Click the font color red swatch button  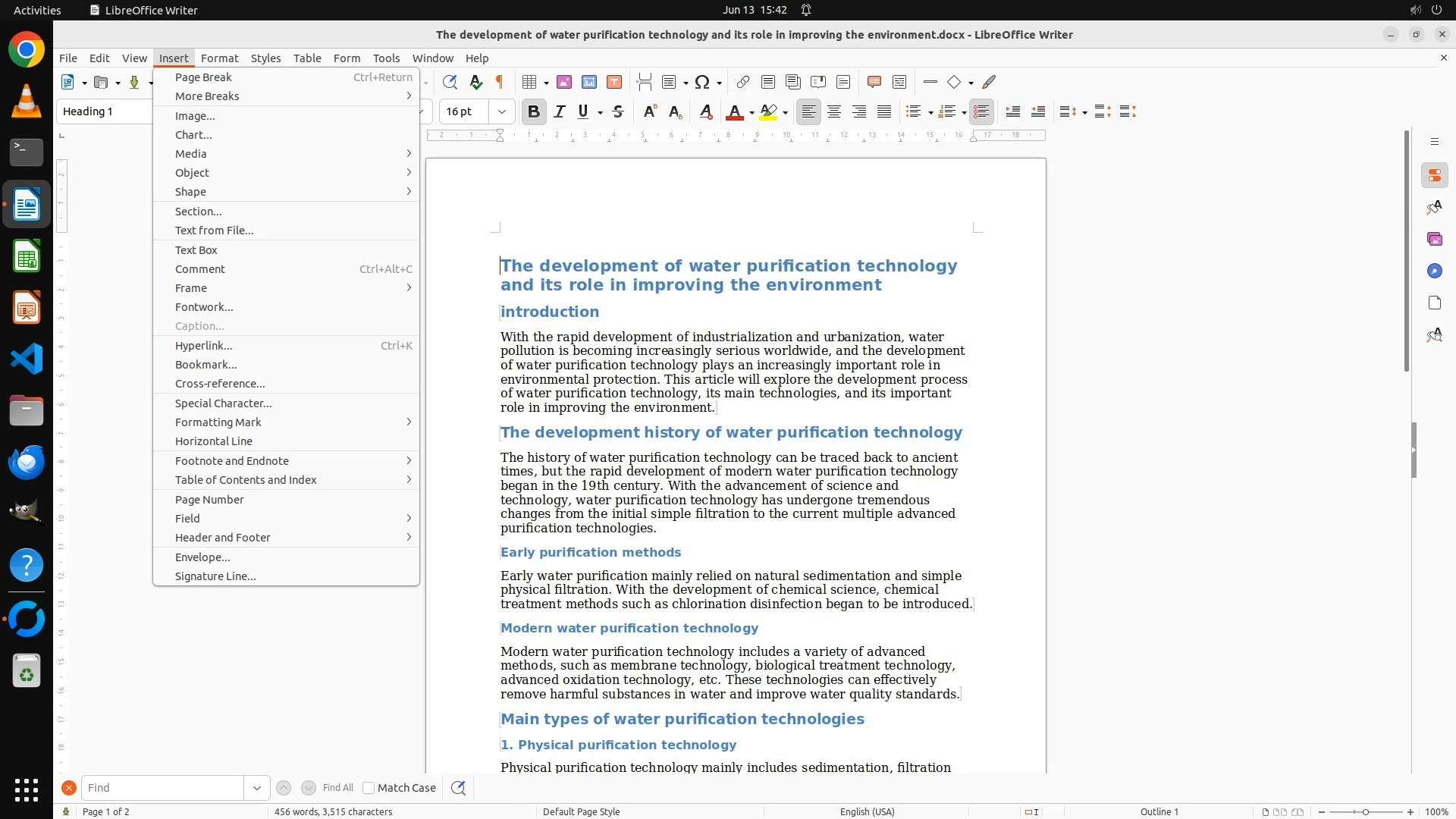click(733, 112)
